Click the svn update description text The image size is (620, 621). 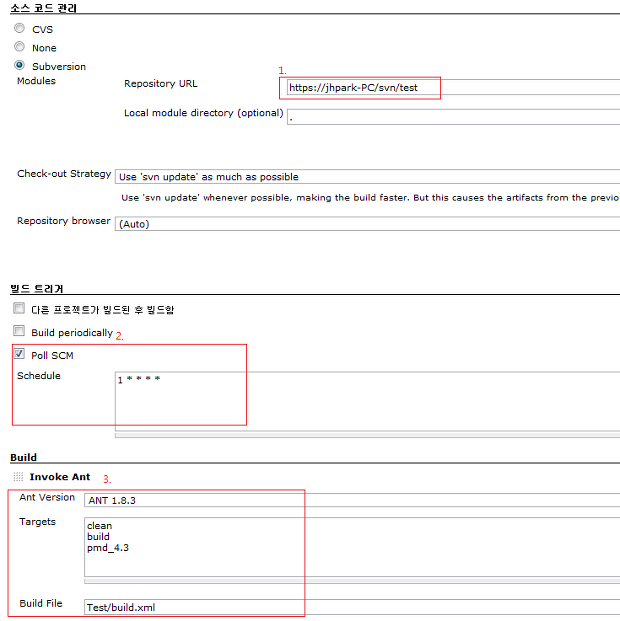click(x=370, y=198)
